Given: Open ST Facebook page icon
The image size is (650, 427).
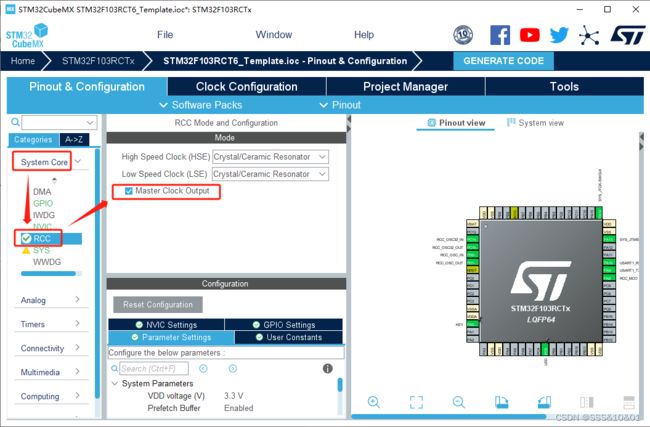Looking at the screenshot, I should click(500, 35).
